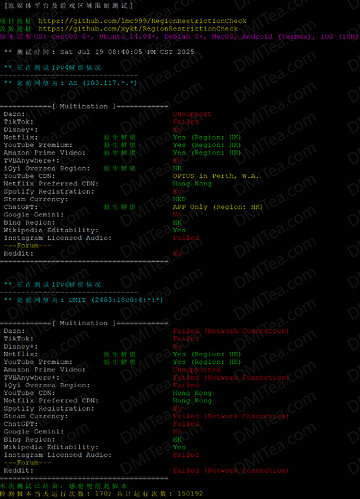This screenshot has height=499, width=360.
Task: Click 'Yes (Region: HK)' beside Amazon Prime Video
Action: coord(207,153)
